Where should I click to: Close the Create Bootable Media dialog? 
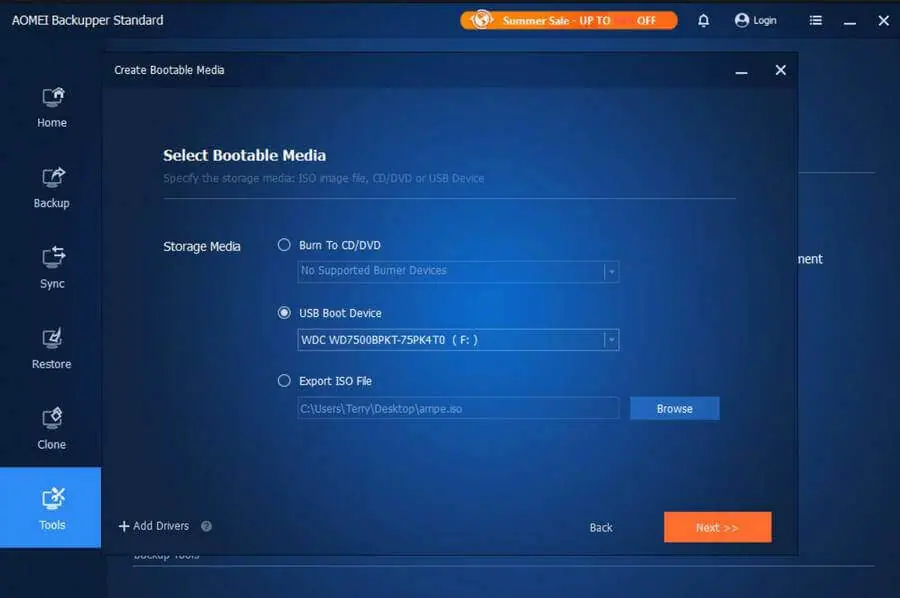tap(781, 70)
